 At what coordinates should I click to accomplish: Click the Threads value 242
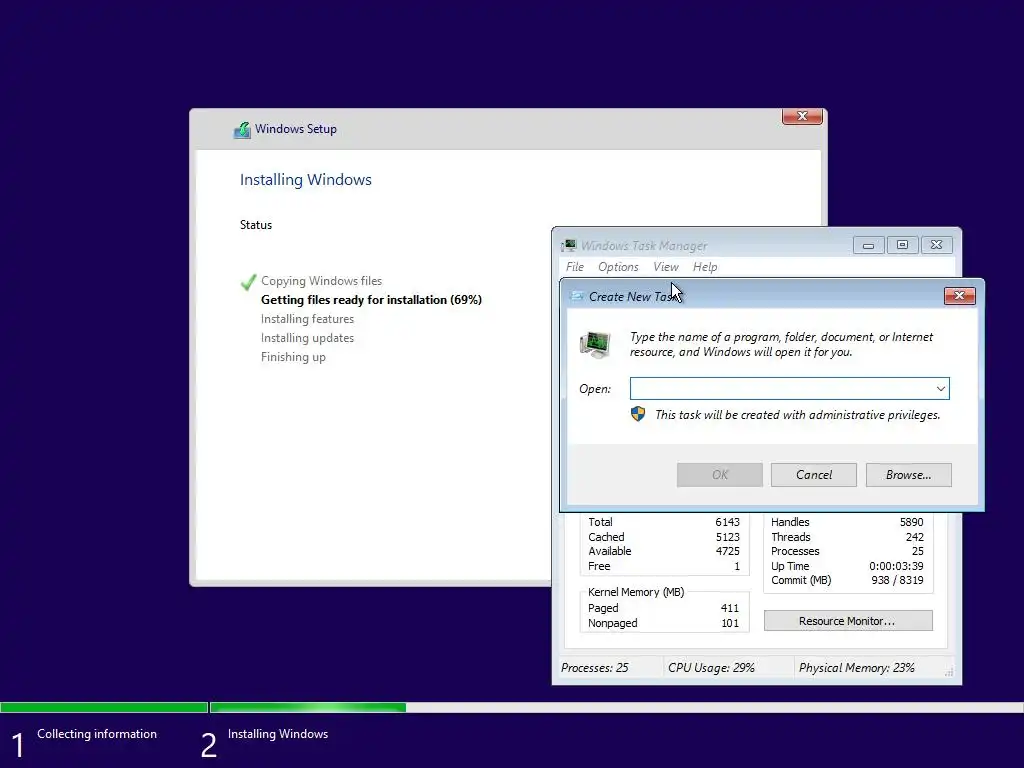[x=914, y=537]
